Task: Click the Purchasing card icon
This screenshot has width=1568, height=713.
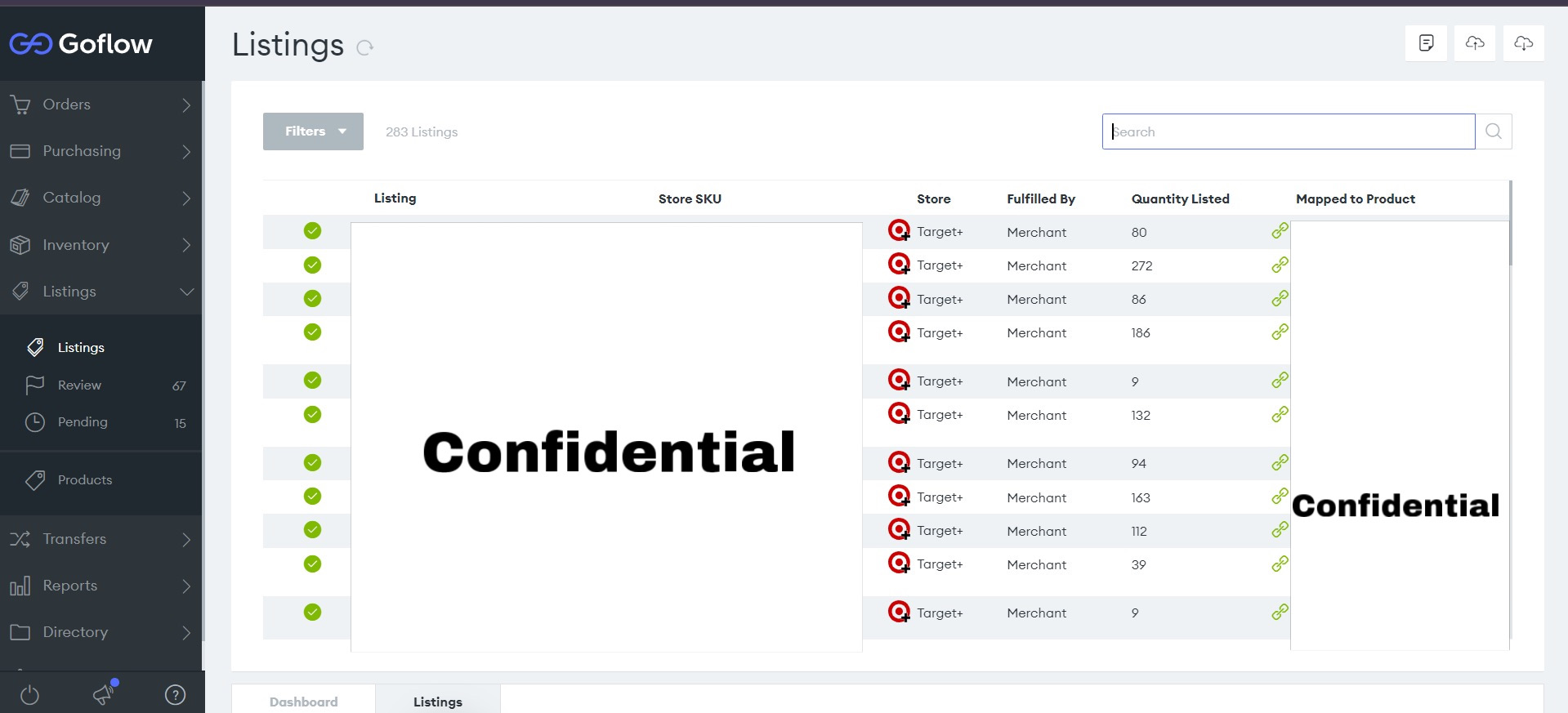Action: pos(20,151)
